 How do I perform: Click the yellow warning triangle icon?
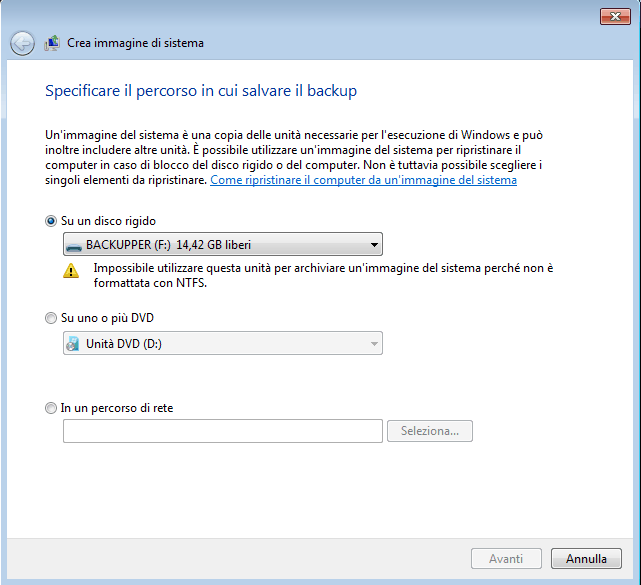tap(71, 270)
